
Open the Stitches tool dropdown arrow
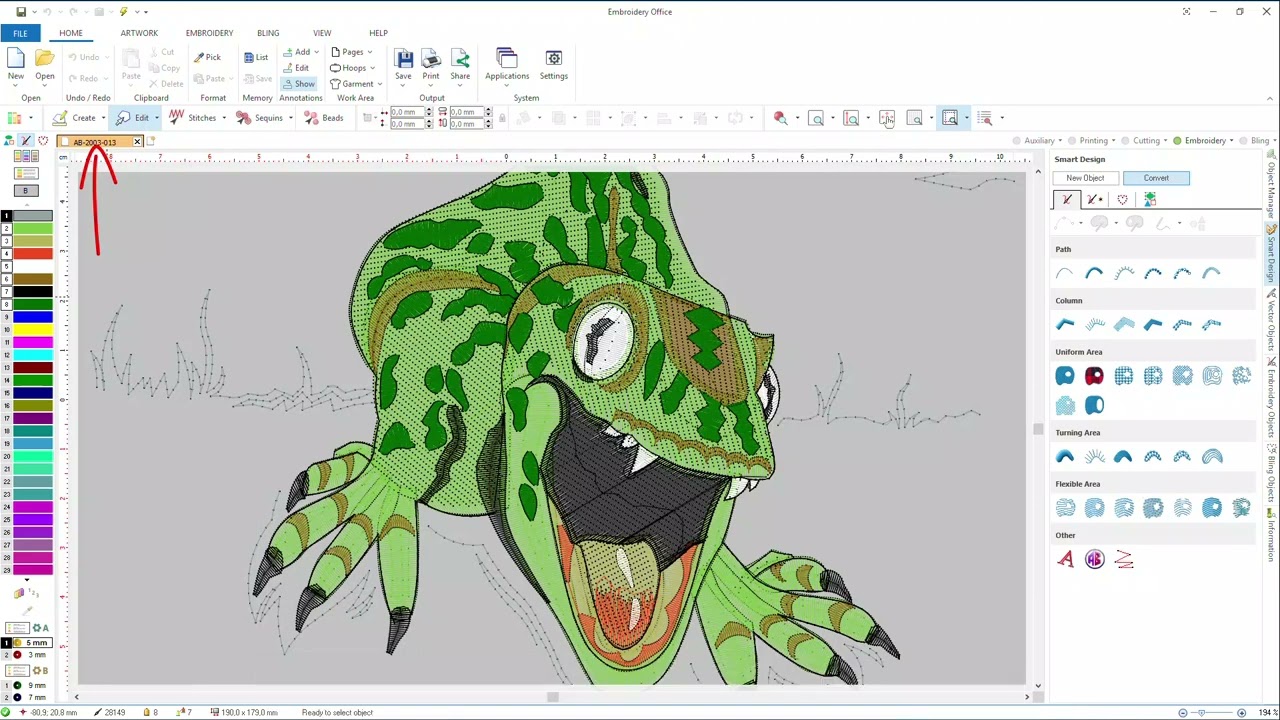[x=224, y=118]
